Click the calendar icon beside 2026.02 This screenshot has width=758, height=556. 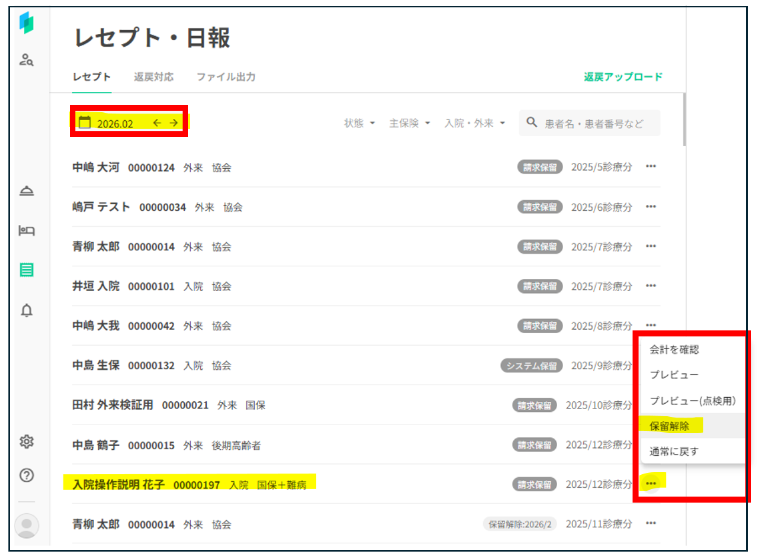tap(85, 122)
